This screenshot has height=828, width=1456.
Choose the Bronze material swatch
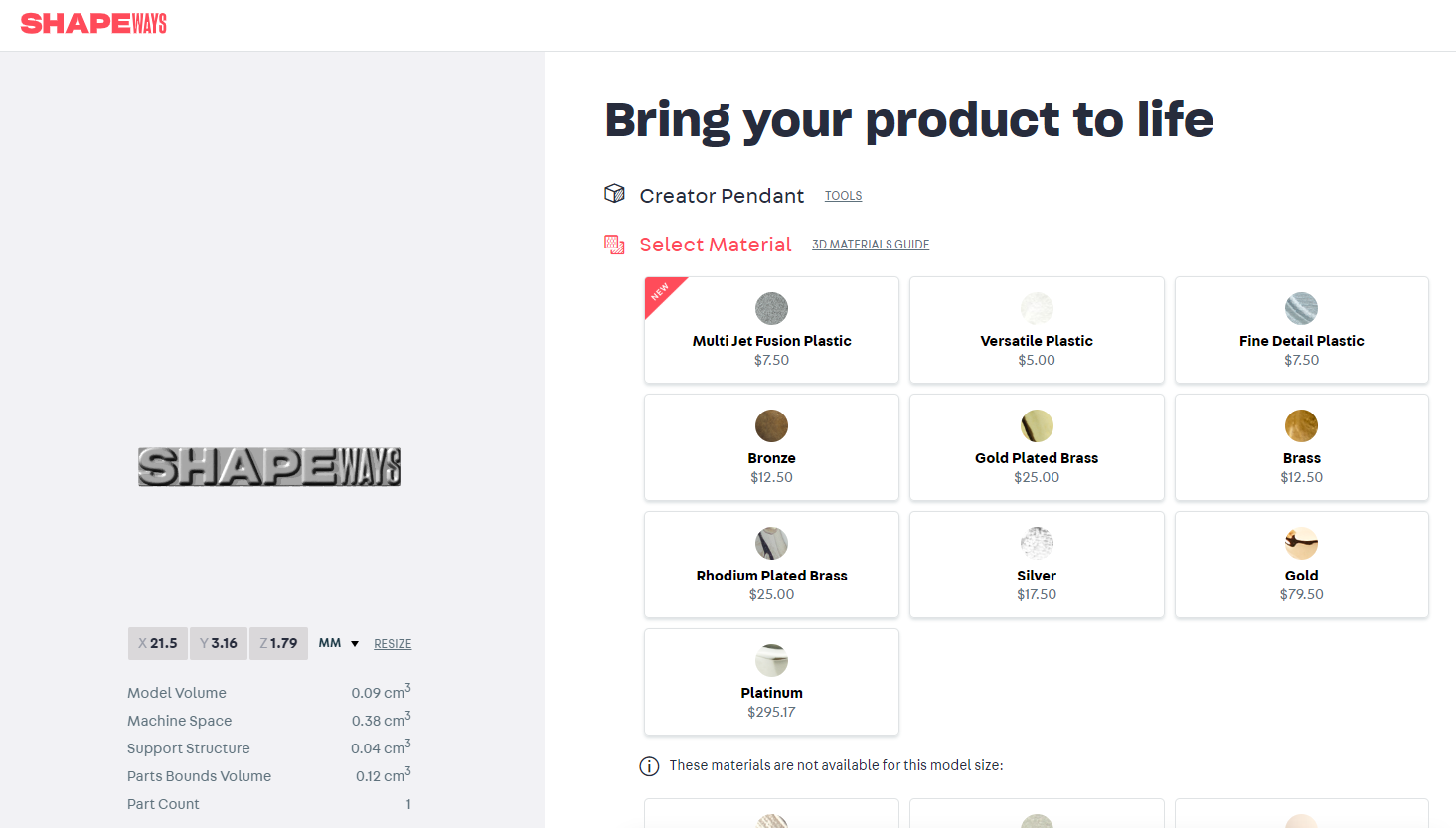[771, 425]
